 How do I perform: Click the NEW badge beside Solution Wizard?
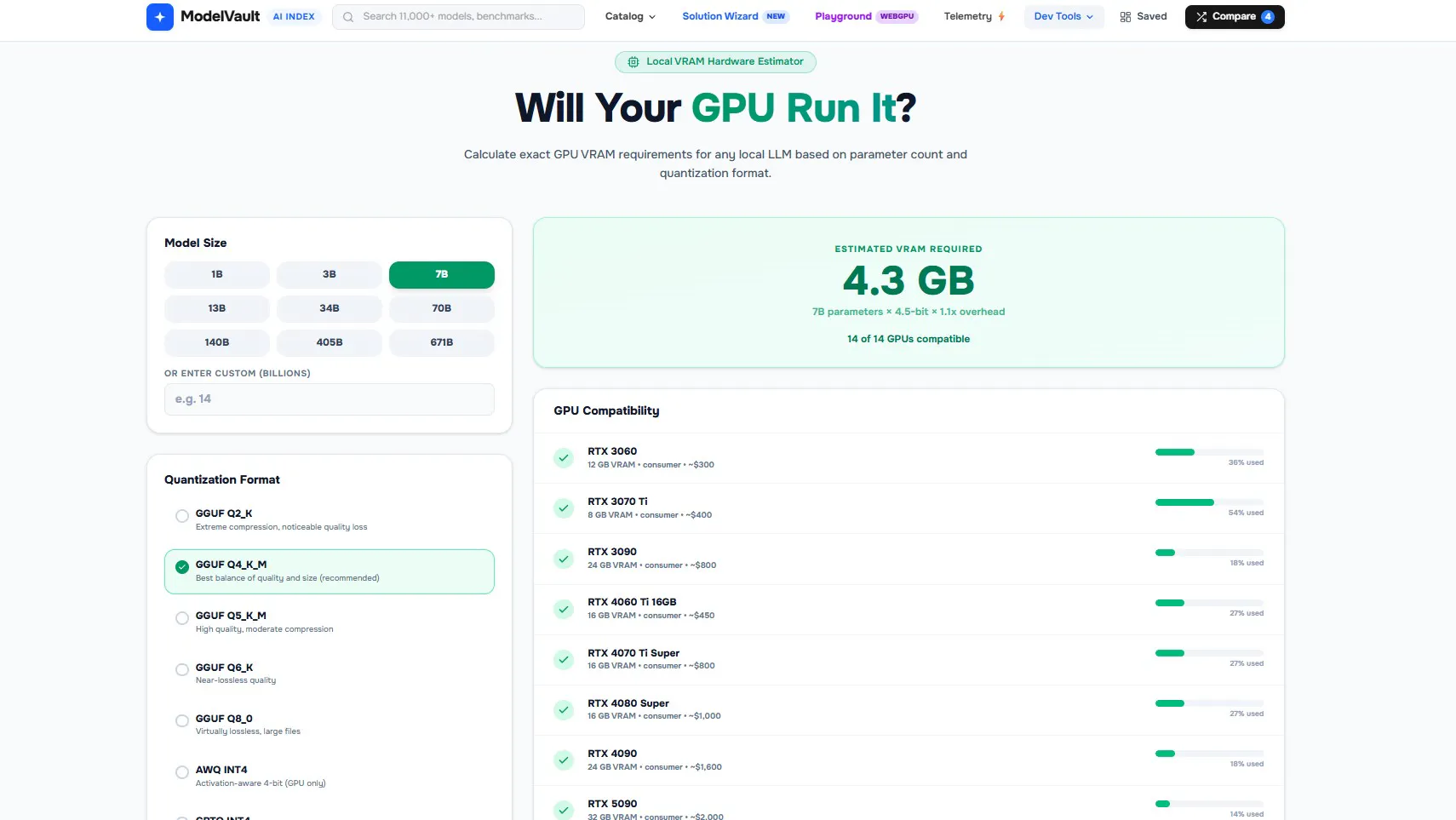click(776, 17)
